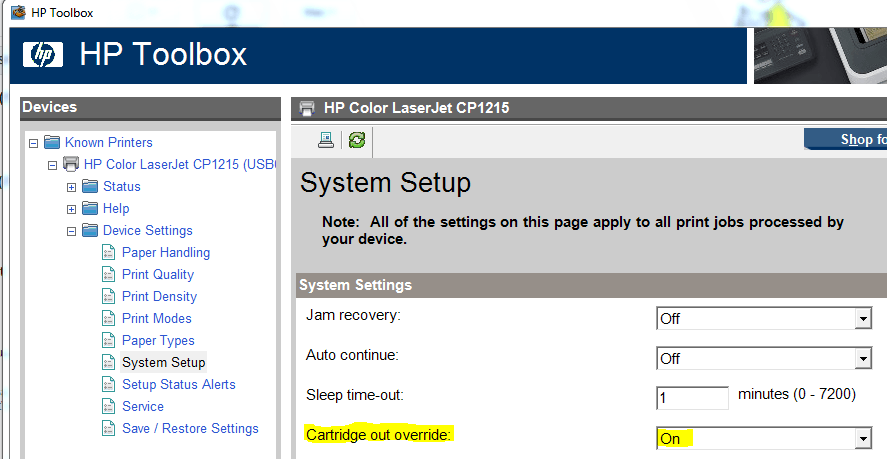Collapse the Device Settings node

(71, 231)
